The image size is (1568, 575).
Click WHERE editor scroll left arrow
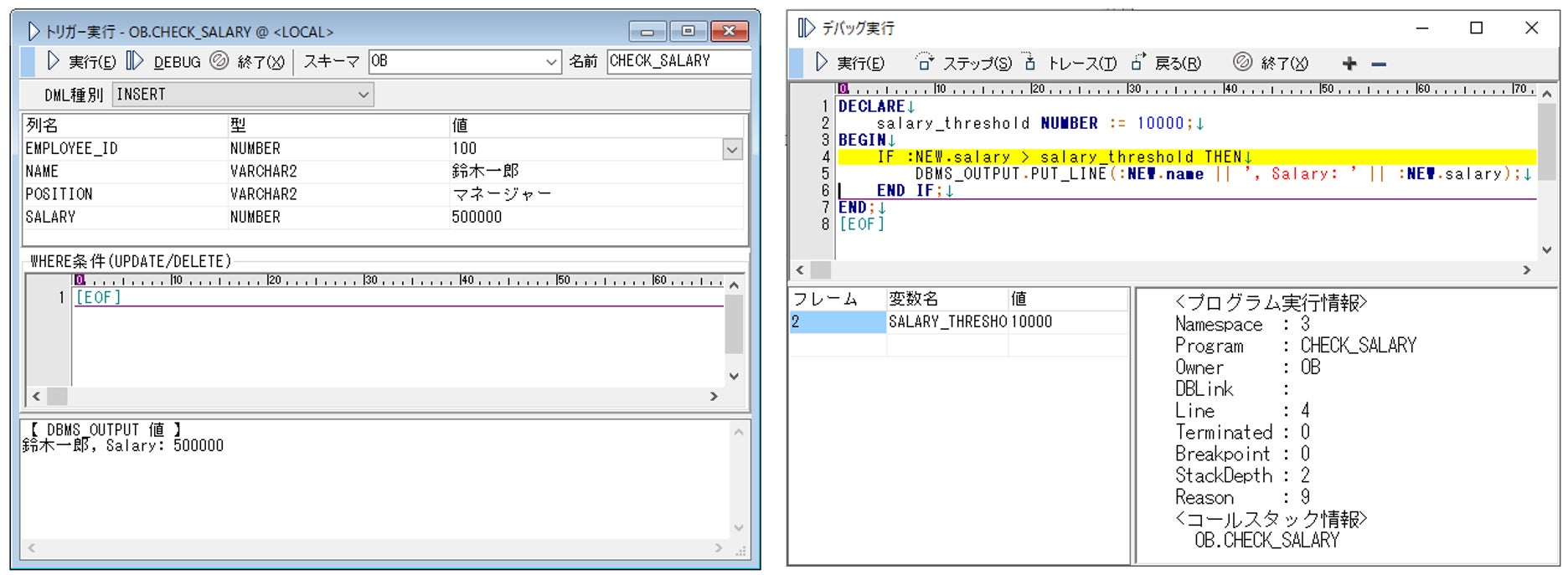click(36, 396)
